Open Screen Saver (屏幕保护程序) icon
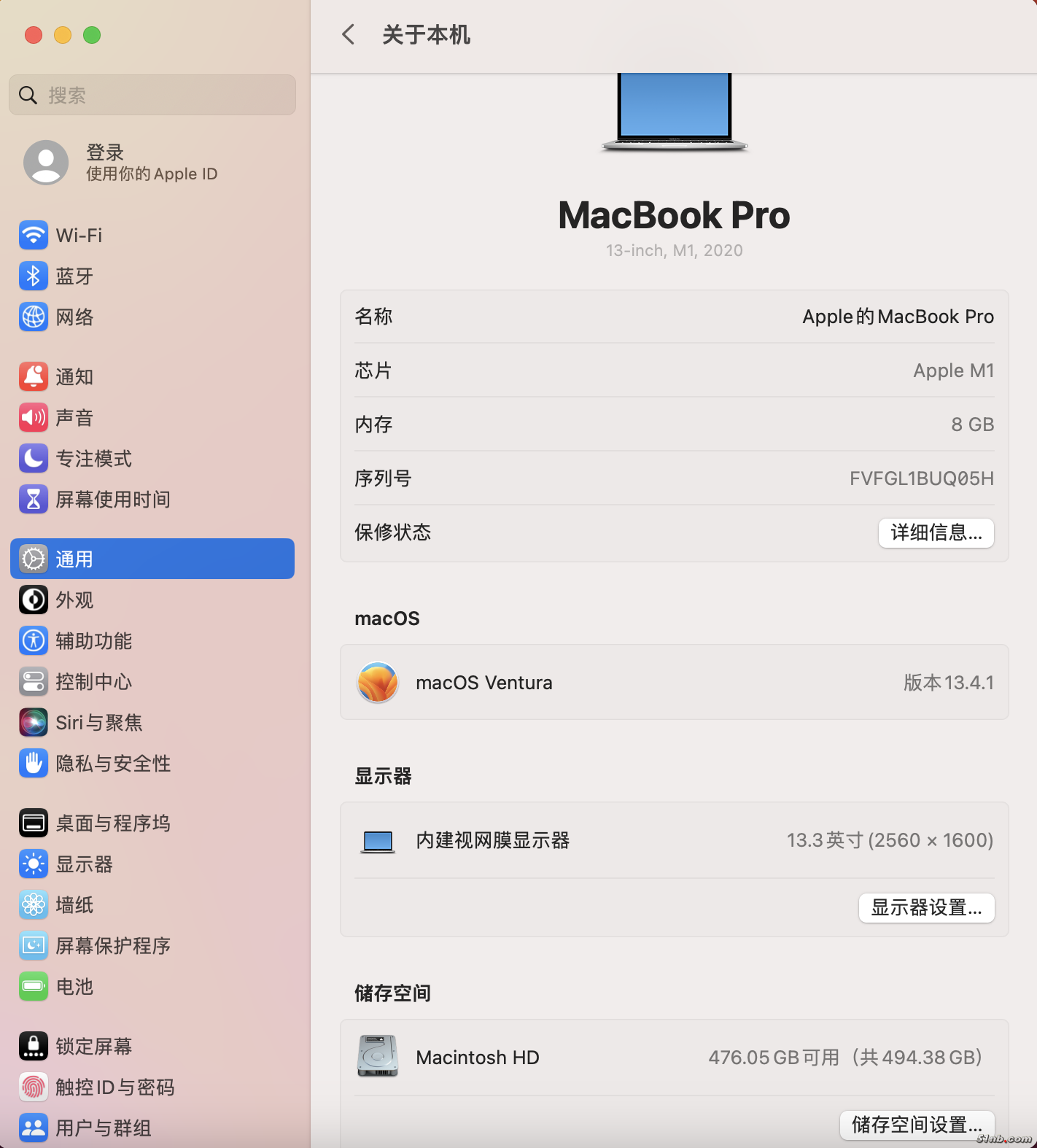The height and width of the screenshot is (1148, 1037). pyautogui.click(x=34, y=945)
